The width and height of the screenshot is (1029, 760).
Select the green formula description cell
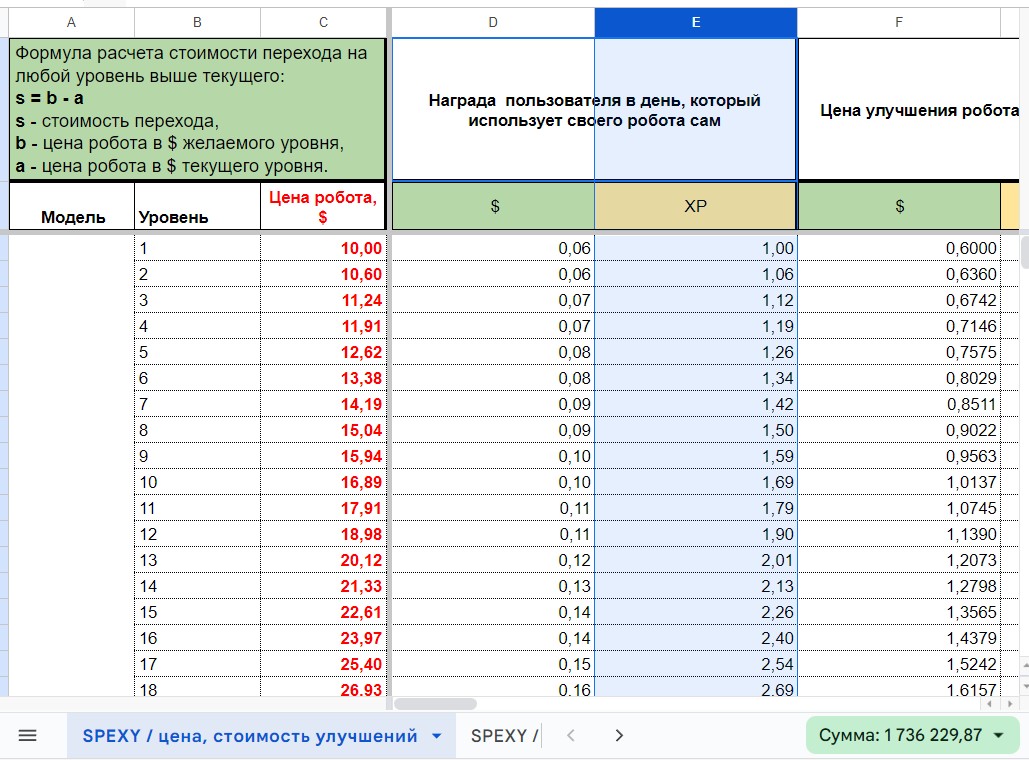pos(197,110)
